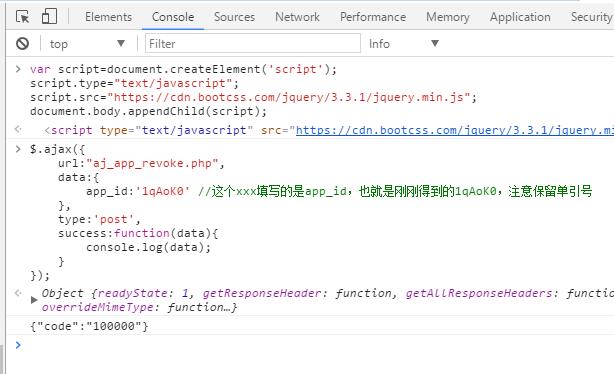Click the app_id:'1qAoK0' code line
This screenshot has height=374, width=614.
pyautogui.click(x=339, y=191)
